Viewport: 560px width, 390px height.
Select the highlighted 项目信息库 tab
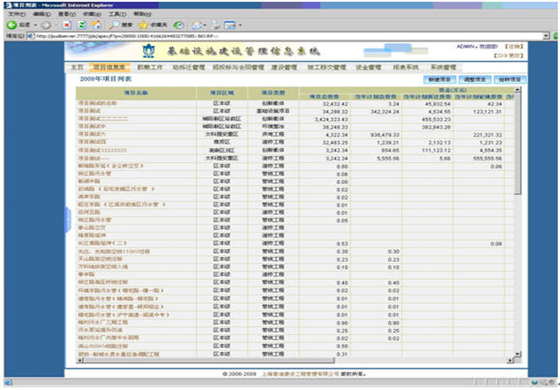[109, 67]
